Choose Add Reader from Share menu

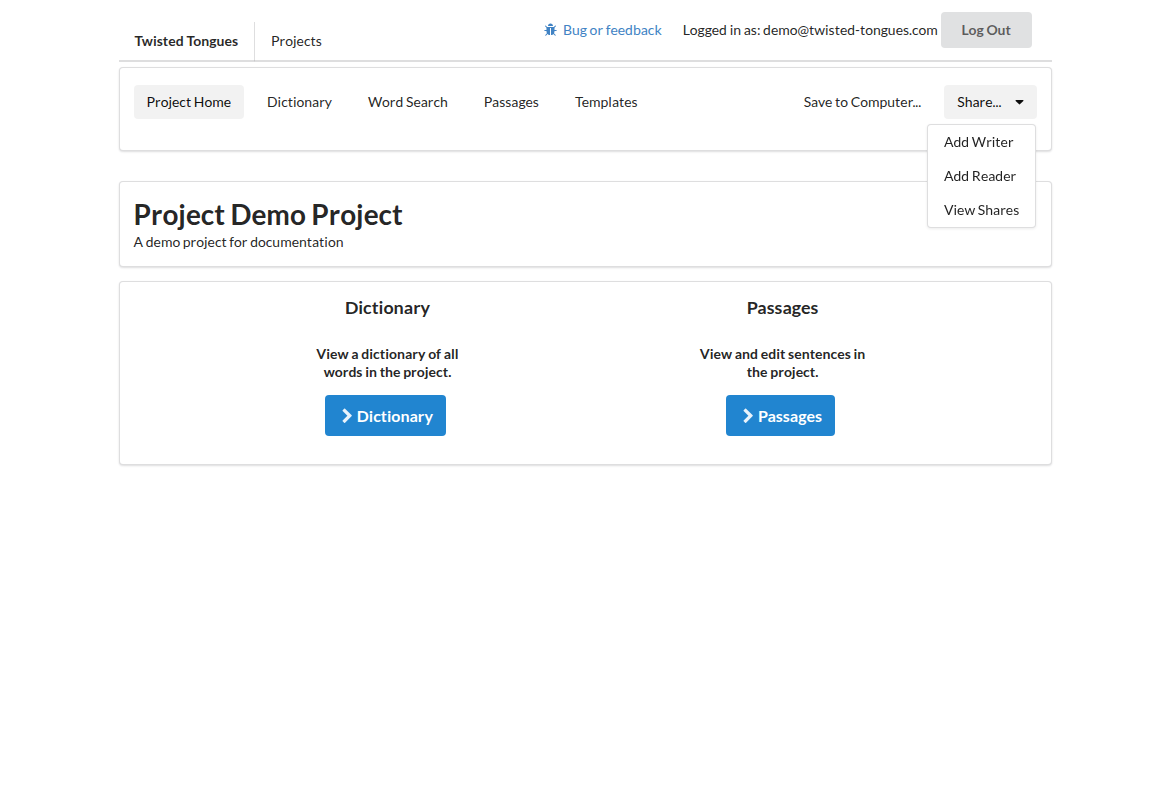(981, 176)
